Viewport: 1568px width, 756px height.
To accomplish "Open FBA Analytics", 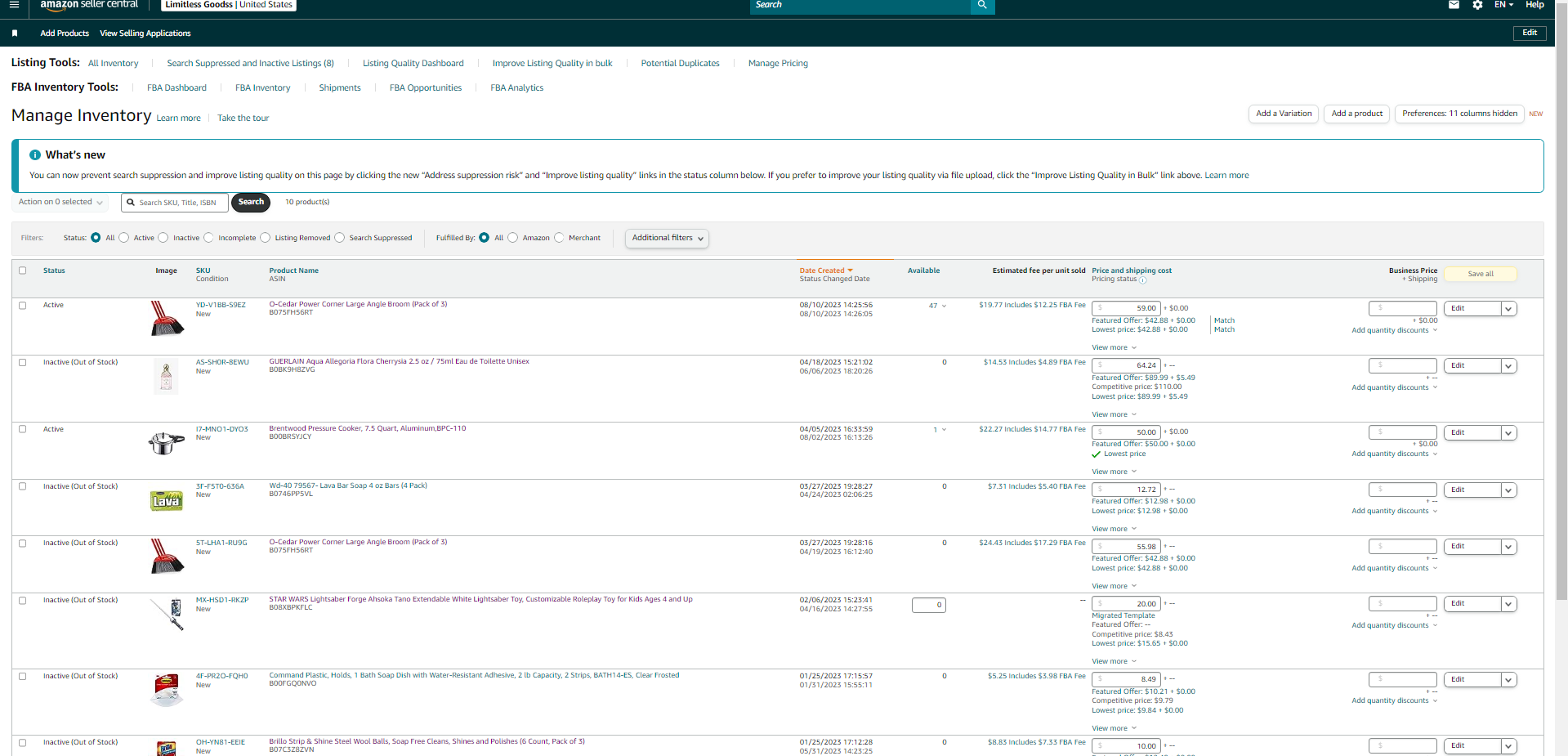I will (517, 88).
